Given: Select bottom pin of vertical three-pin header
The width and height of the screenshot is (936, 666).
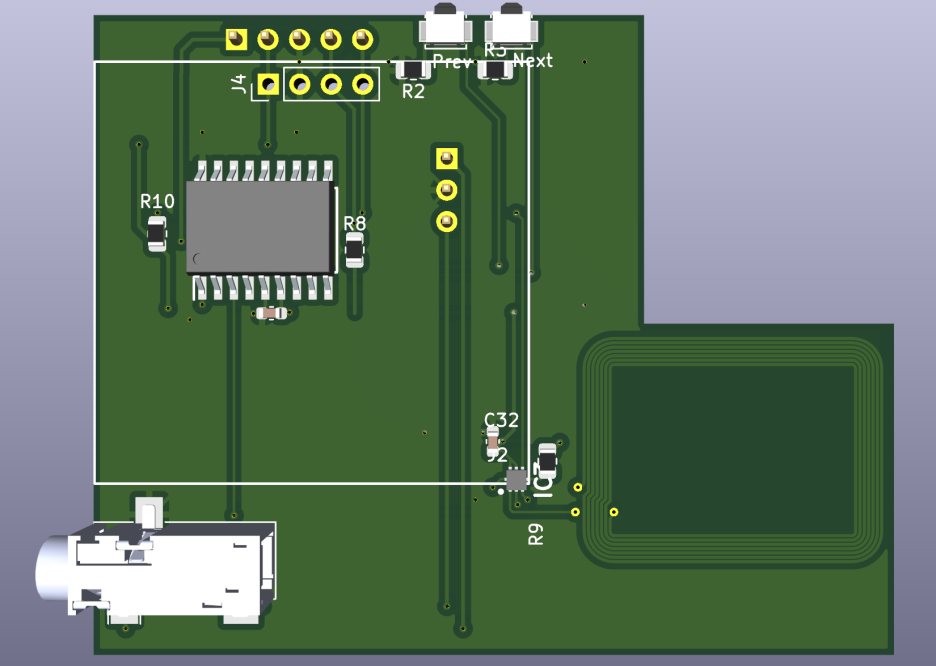Looking at the screenshot, I should [x=447, y=220].
